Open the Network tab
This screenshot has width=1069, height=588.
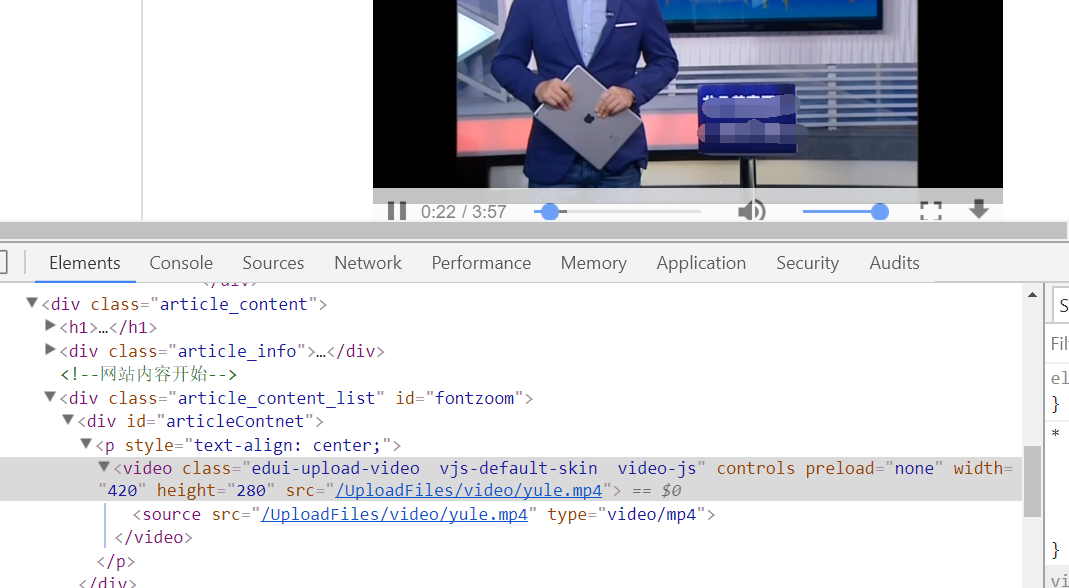[368, 263]
